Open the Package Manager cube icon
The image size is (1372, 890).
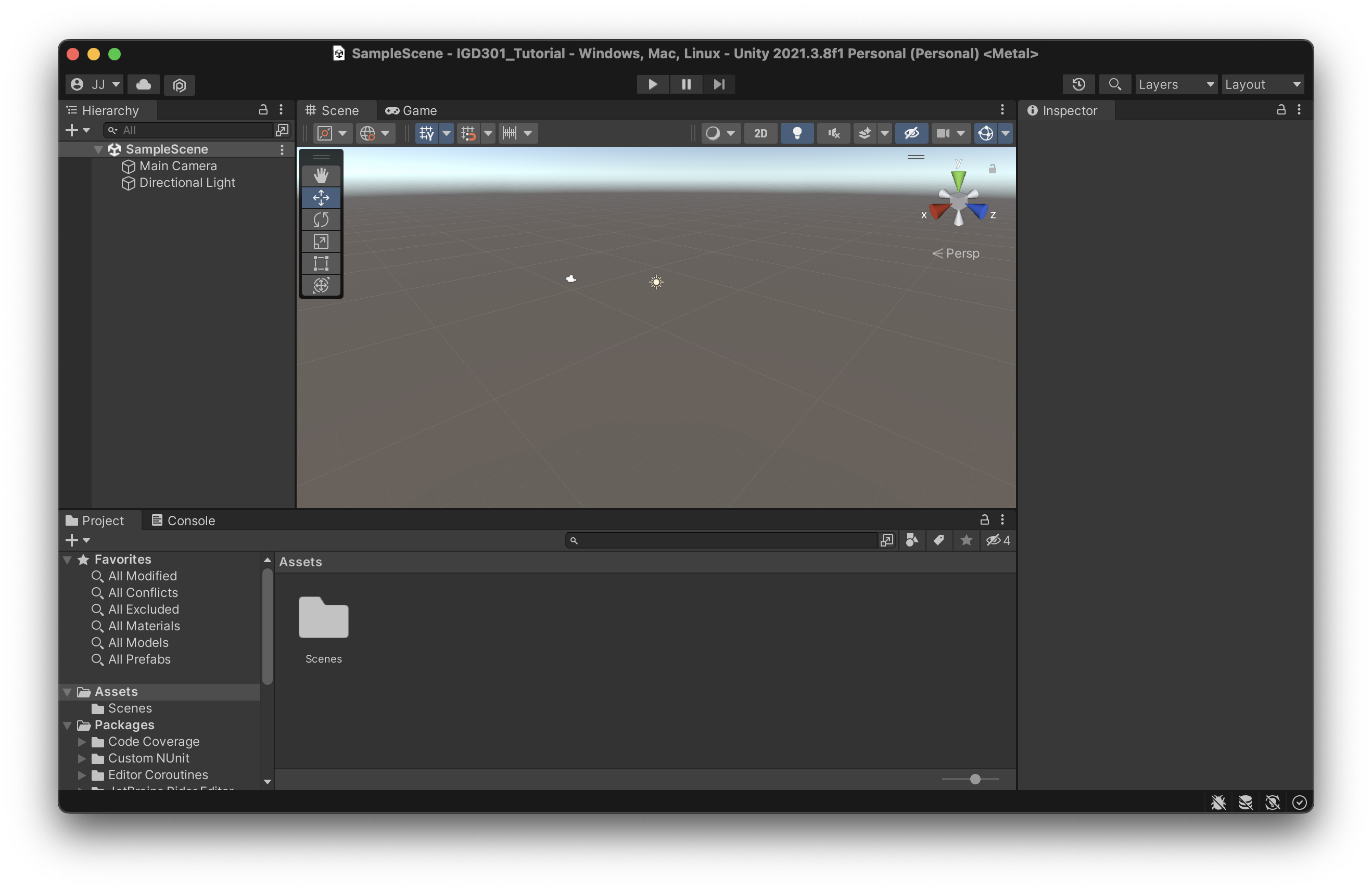[x=179, y=85]
